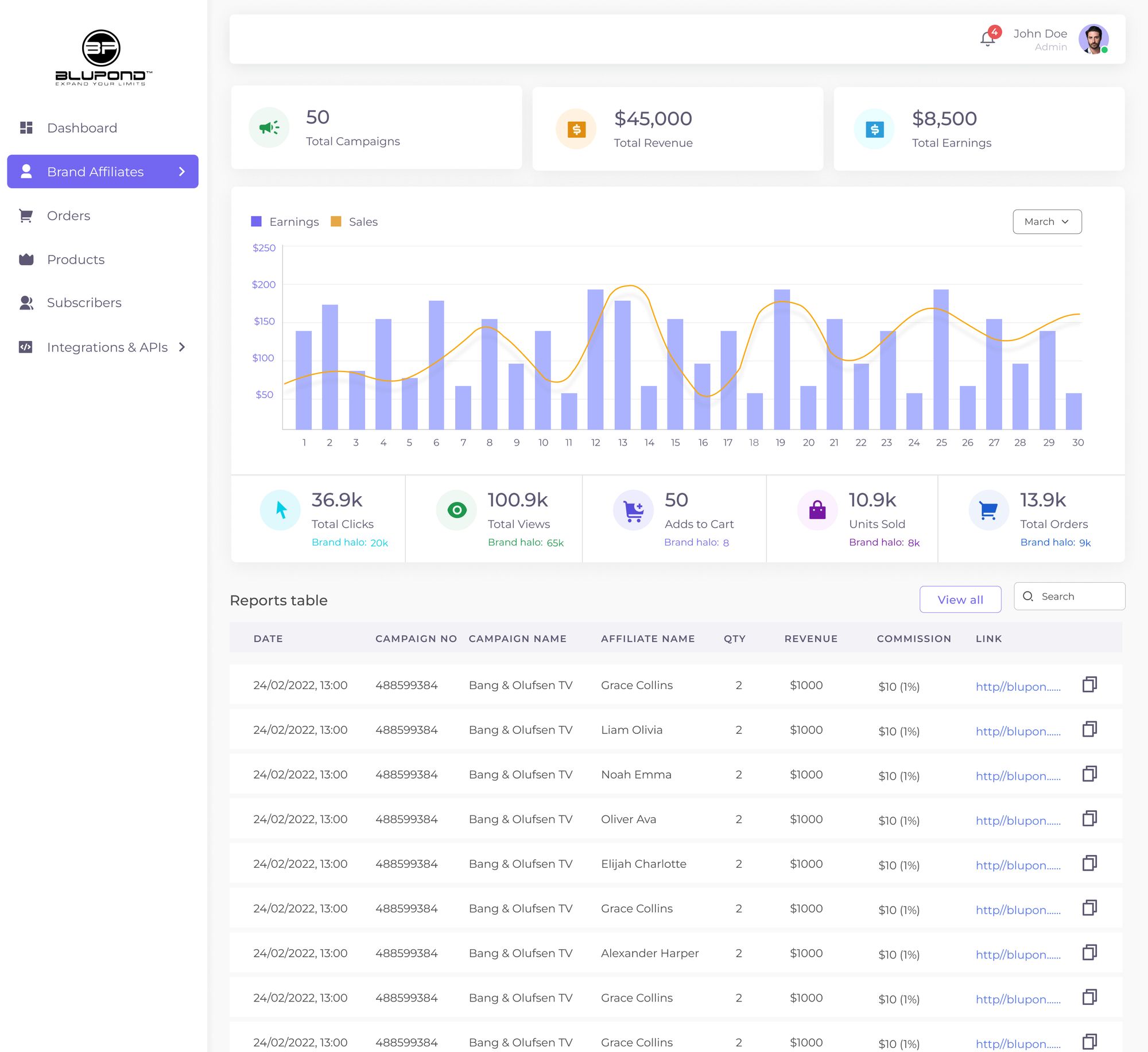Toggle Sales legend in chart
1148x1052 pixels.
355,222
